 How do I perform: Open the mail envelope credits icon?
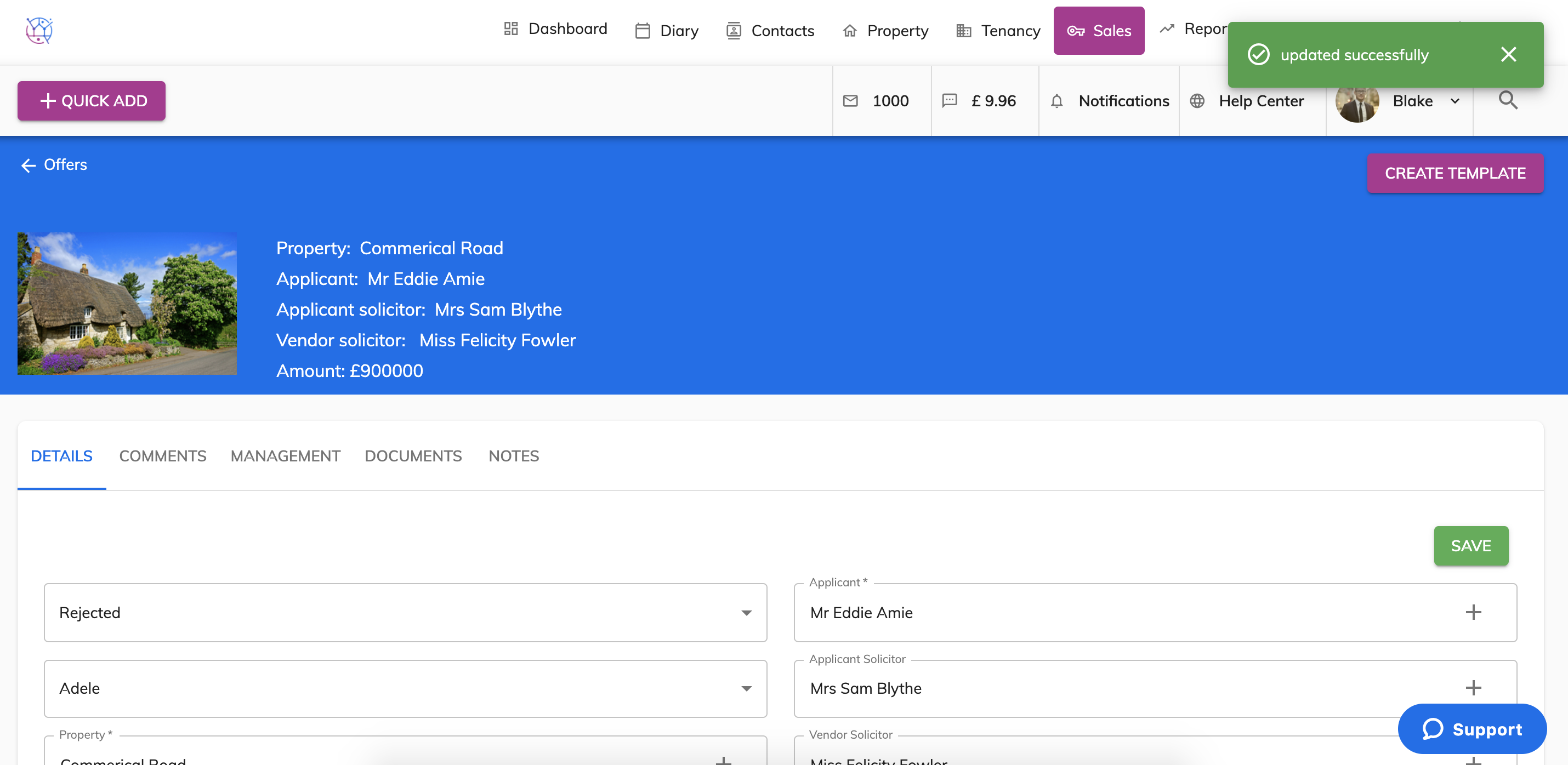[850, 101]
